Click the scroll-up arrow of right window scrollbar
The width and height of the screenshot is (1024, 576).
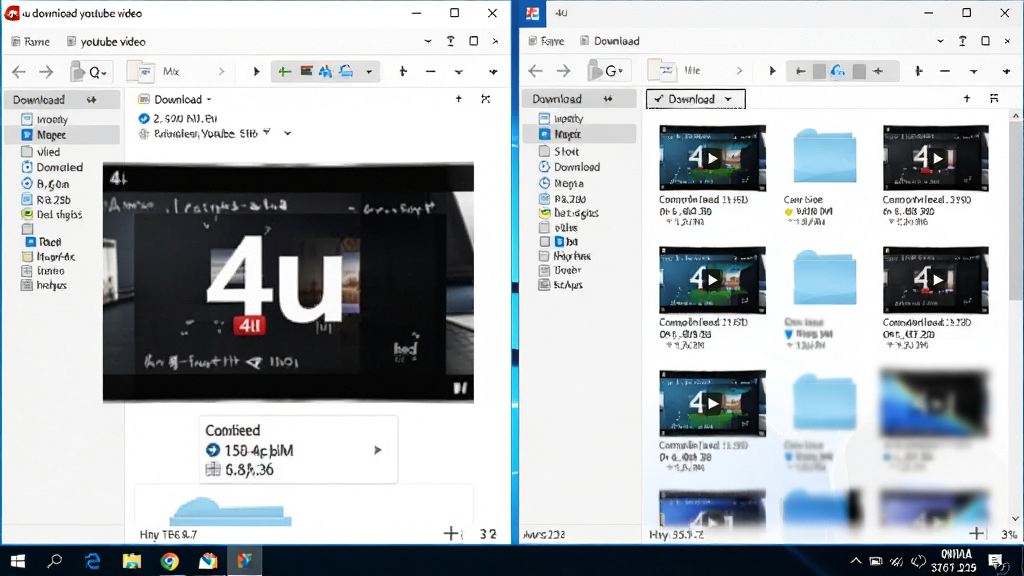coord(1016,116)
